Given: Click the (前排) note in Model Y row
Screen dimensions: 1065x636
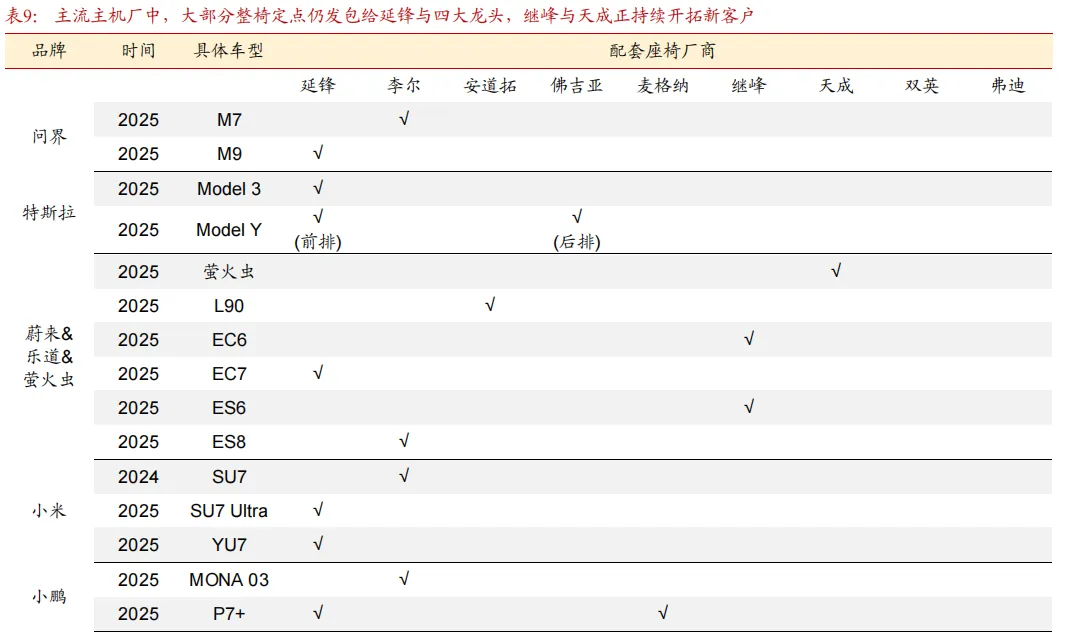Looking at the screenshot, I should coord(318,242).
